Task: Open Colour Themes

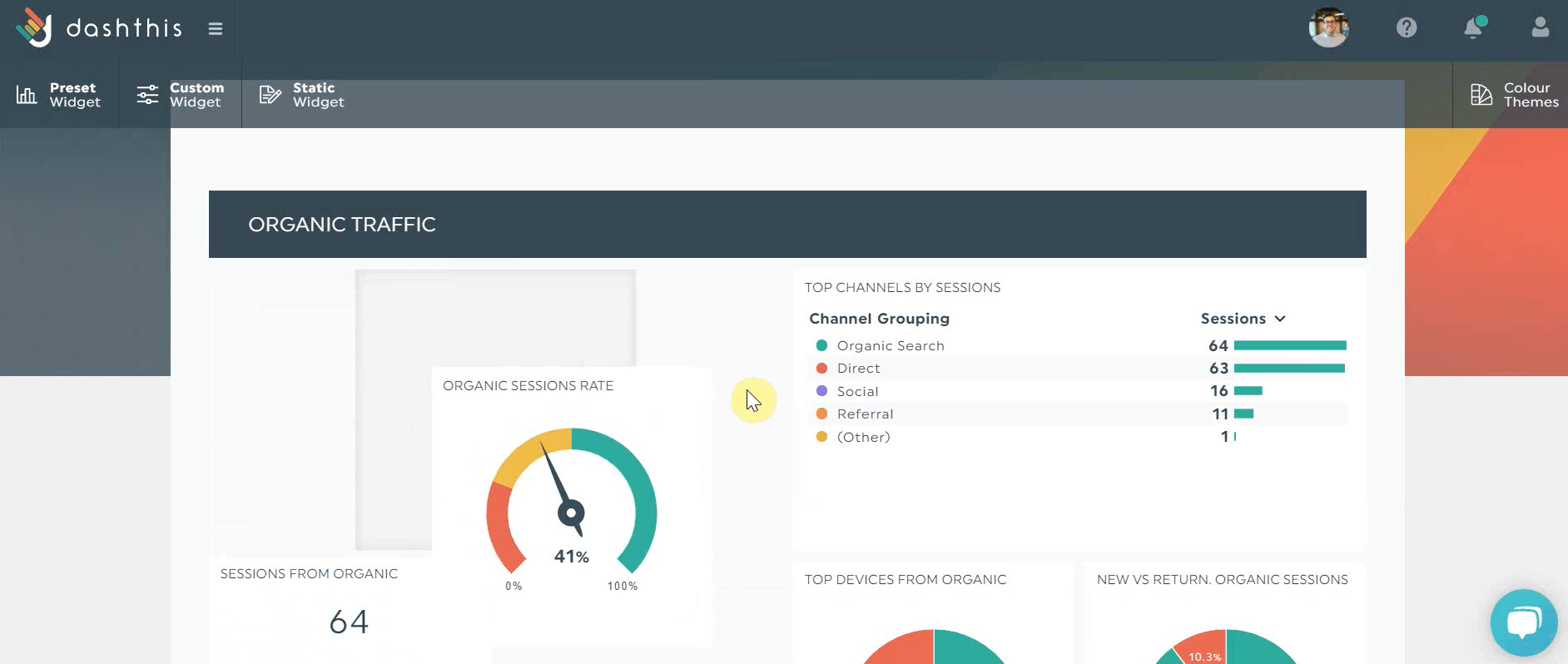Action: [x=1511, y=95]
